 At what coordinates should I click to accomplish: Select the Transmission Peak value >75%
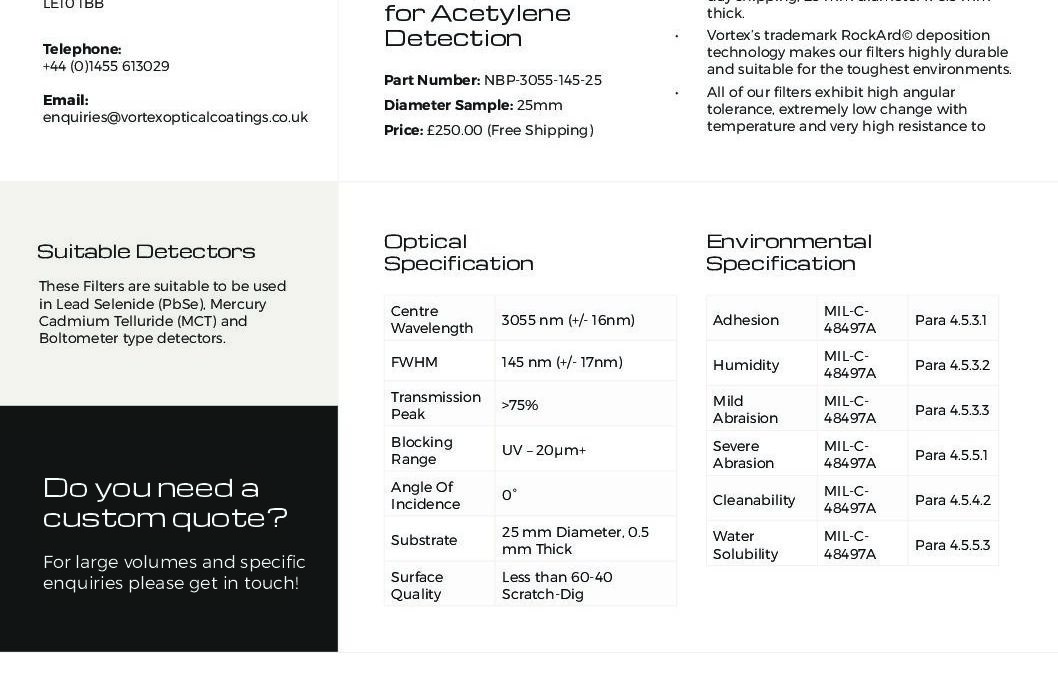point(520,405)
